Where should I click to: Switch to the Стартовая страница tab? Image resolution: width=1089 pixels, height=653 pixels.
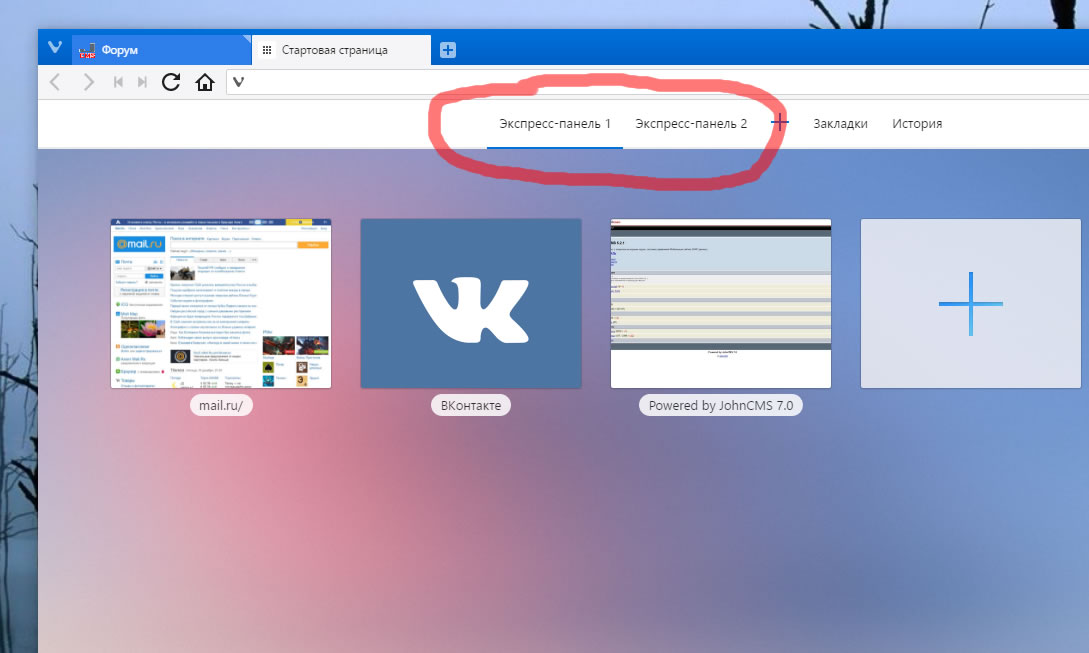tap(340, 50)
